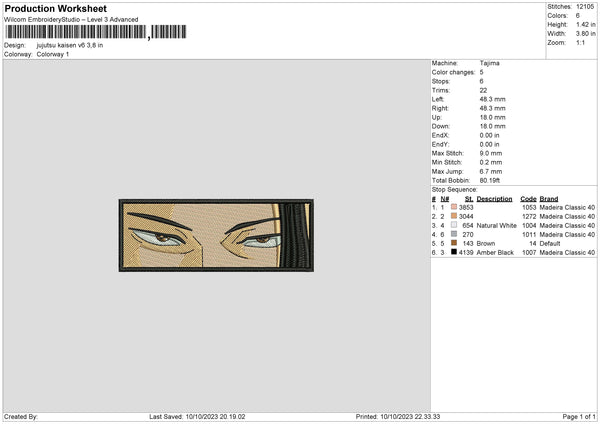The width and height of the screenshot is (600, 424).
Task: Select the Amber Black thread swatch
Action: 454,252
